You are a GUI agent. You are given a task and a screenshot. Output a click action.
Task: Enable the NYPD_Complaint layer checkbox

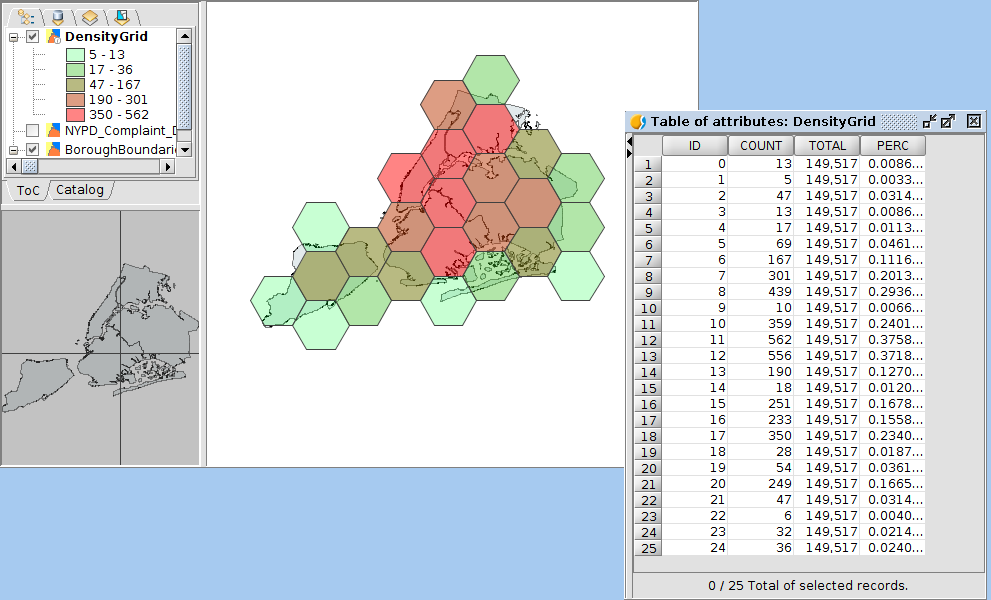click(33, 131)
